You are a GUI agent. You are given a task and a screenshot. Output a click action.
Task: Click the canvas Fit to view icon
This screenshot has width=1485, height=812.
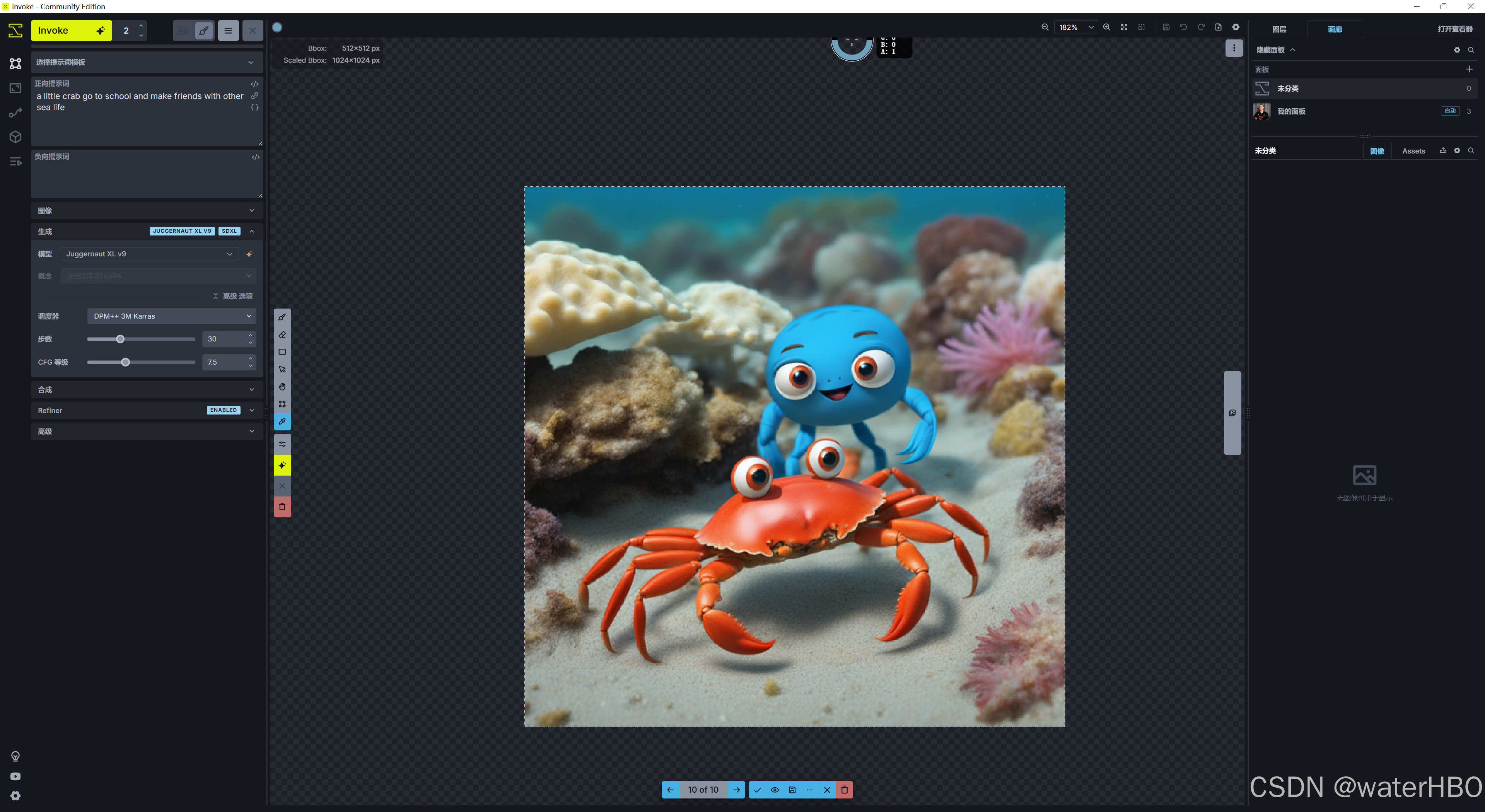tap(1123, 27)
